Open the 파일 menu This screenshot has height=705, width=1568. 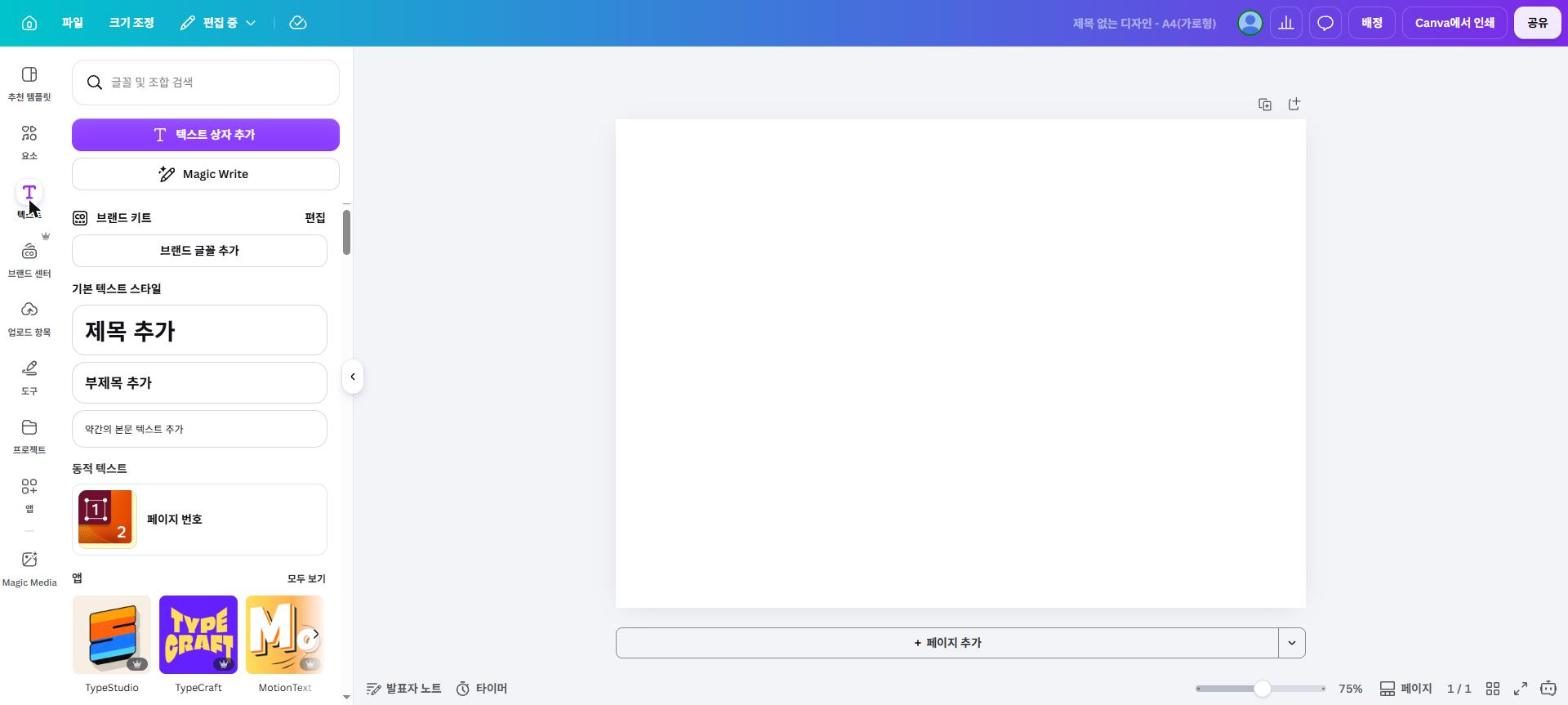pyautogui.click(x=72, y=23)
